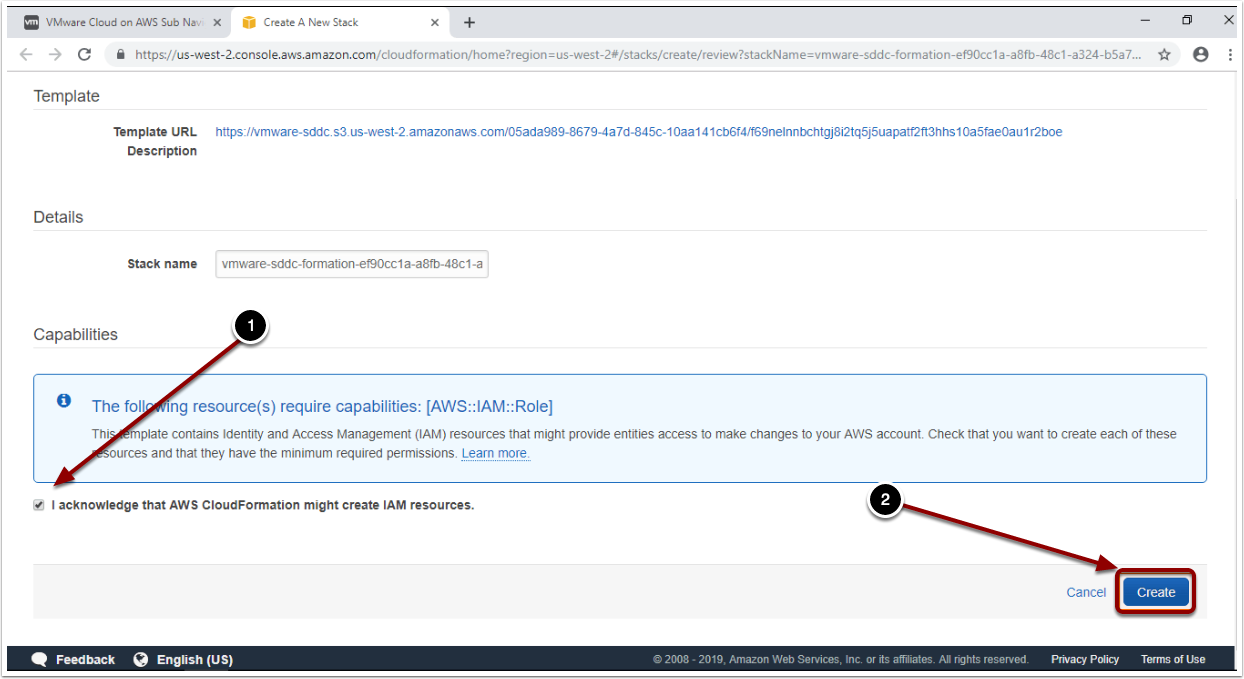
Task: Open the vmware-sddc template URL link
Action: click(638, 132)
